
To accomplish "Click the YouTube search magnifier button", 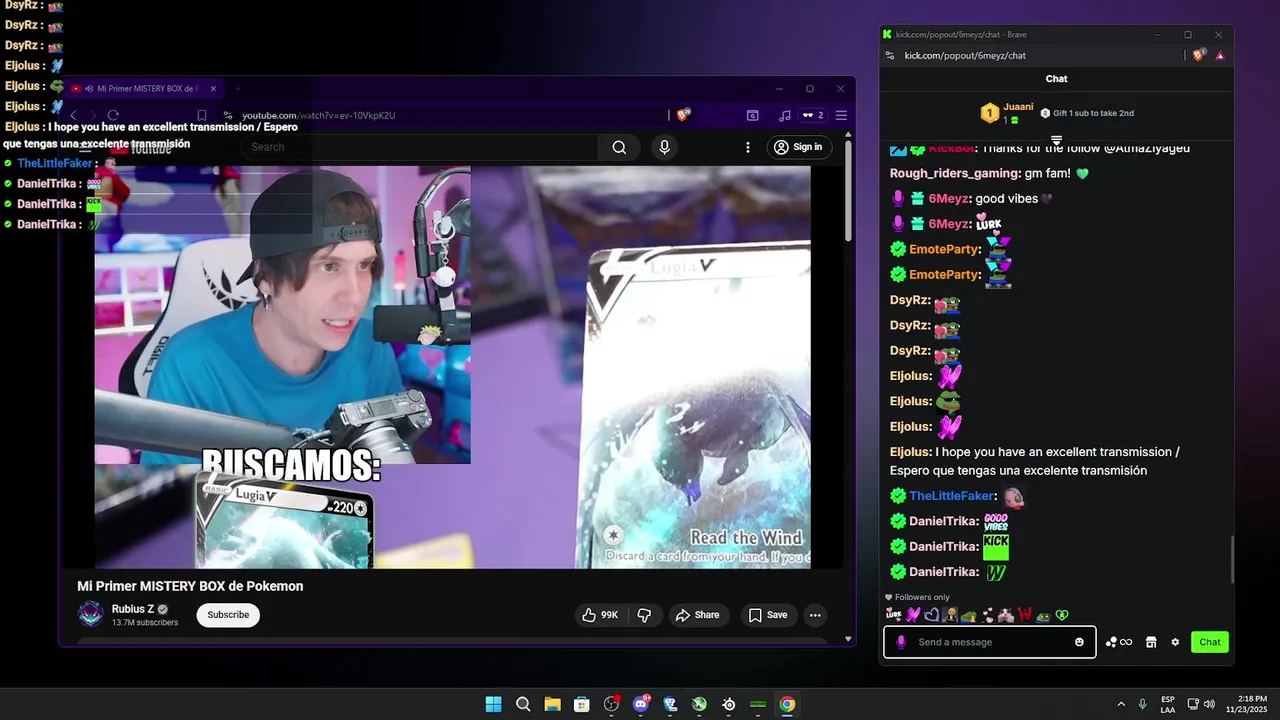I will (619, 147).
